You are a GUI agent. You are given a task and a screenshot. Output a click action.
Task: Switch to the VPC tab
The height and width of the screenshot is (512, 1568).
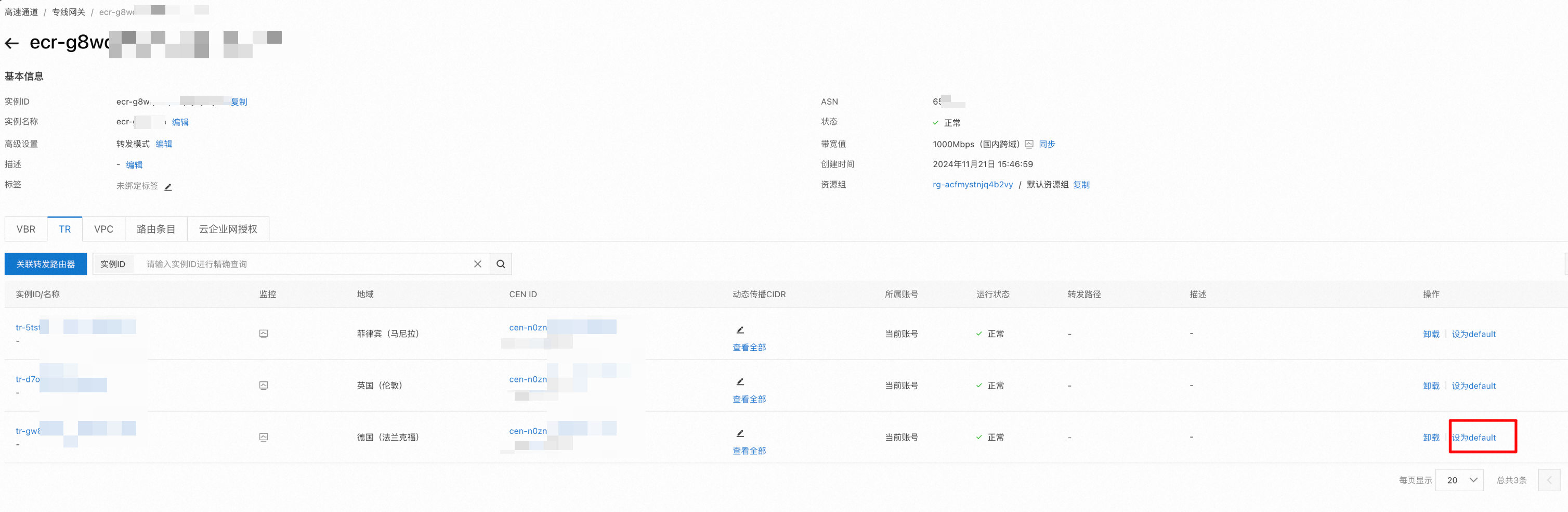(103, 229)
